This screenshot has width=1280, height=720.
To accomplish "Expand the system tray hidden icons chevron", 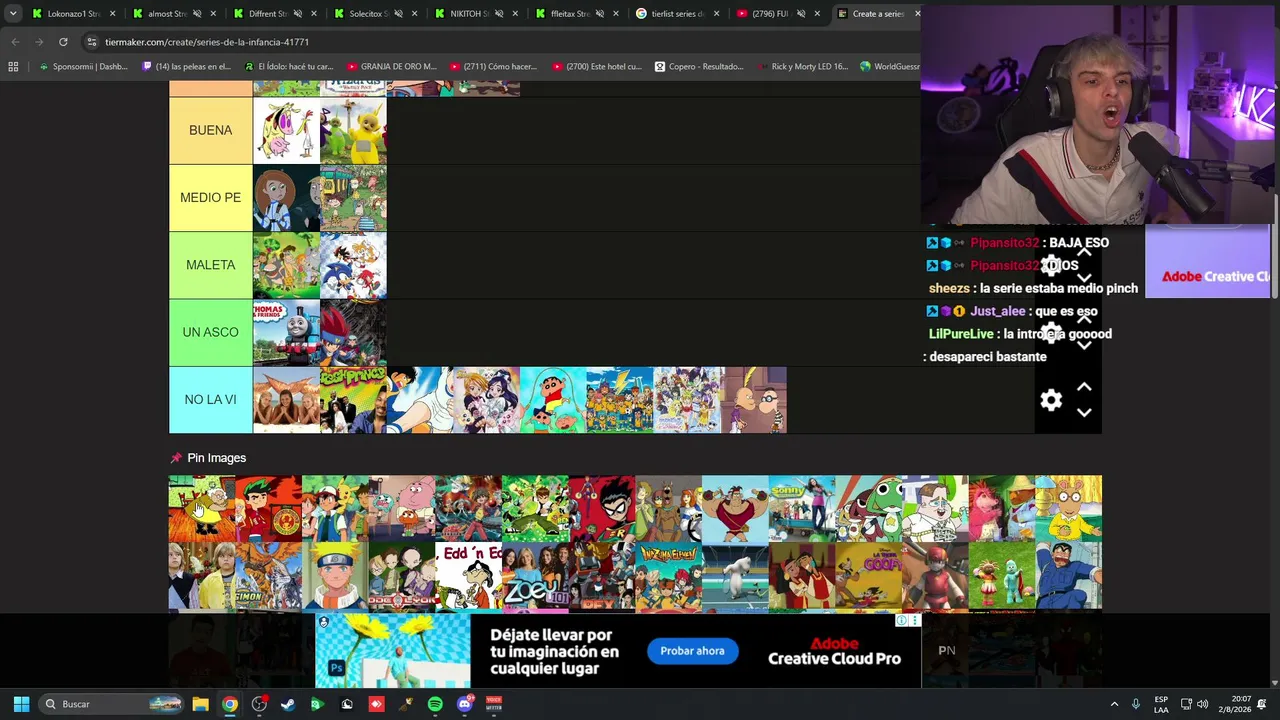I will [x=1114, y=704].
